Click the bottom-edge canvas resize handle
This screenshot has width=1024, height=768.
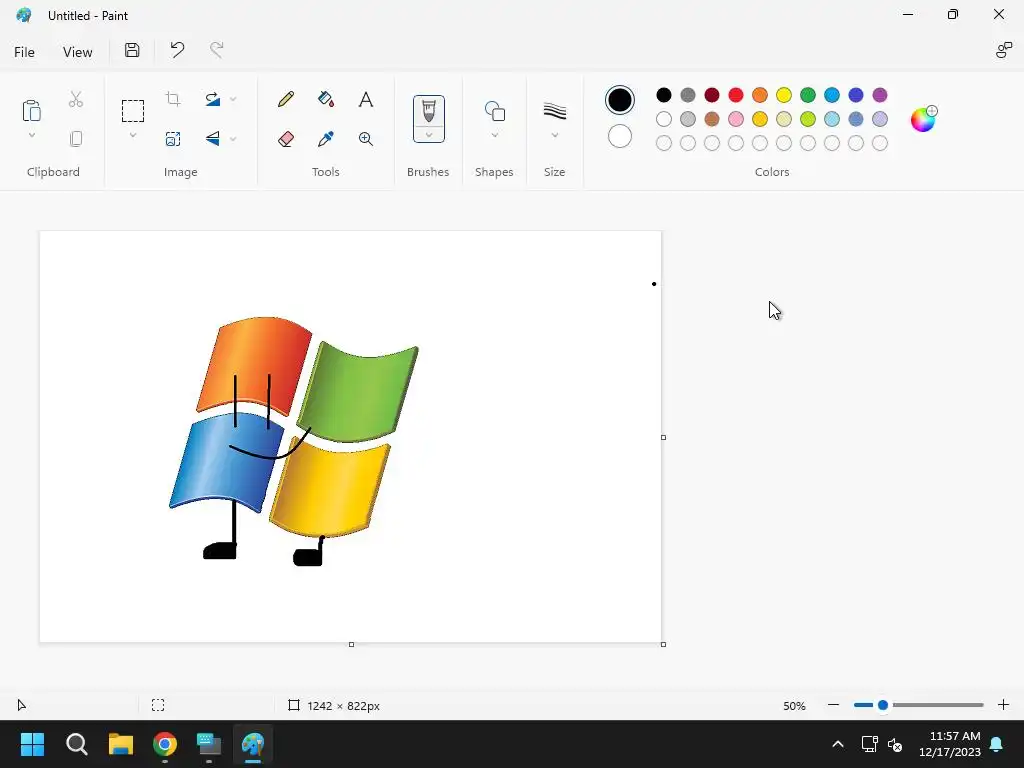click(351, 645)
